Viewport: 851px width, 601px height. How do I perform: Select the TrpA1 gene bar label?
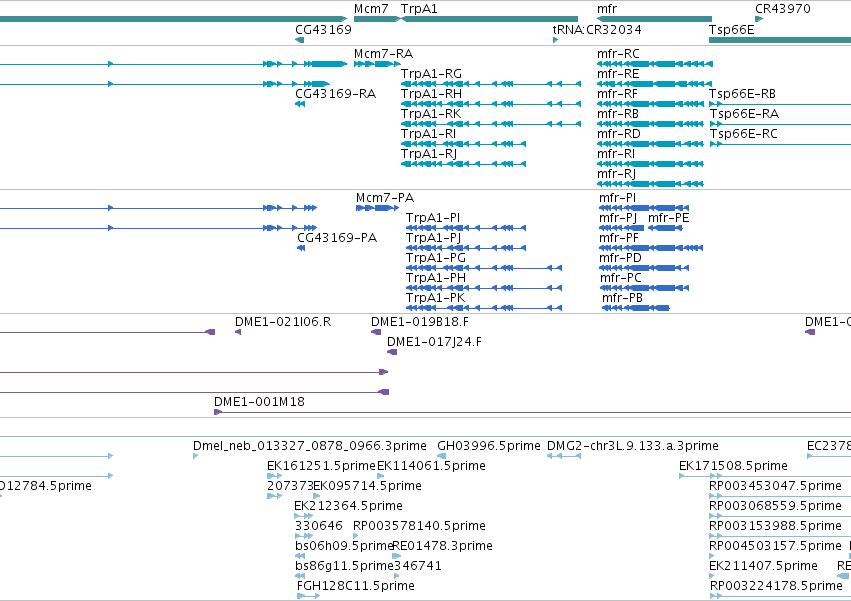point(419,9)
